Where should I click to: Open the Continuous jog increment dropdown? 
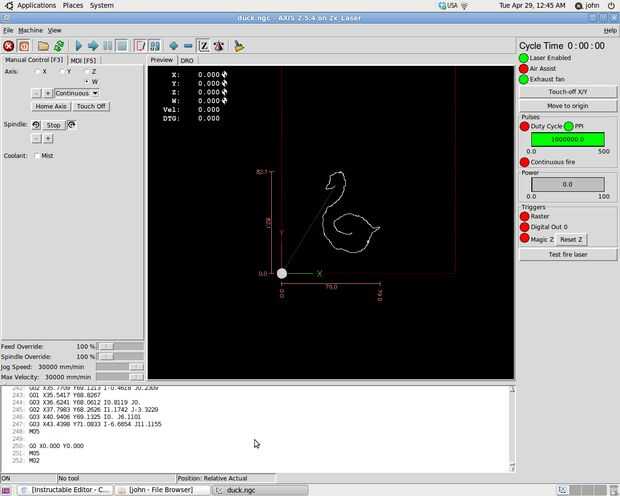pos(77,93)
